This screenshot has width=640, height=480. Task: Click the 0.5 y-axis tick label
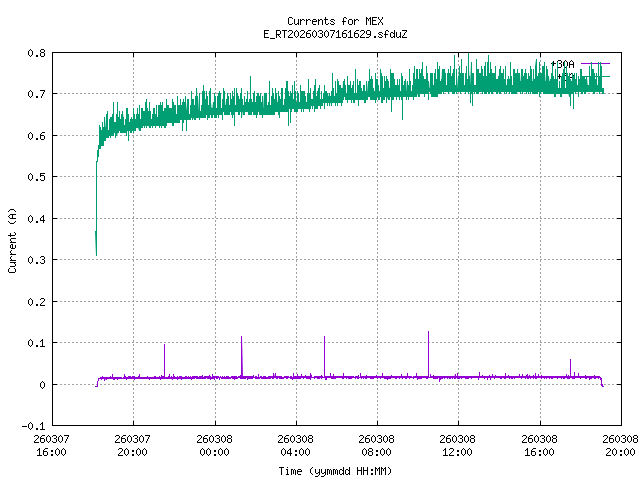tap(35, 177)
